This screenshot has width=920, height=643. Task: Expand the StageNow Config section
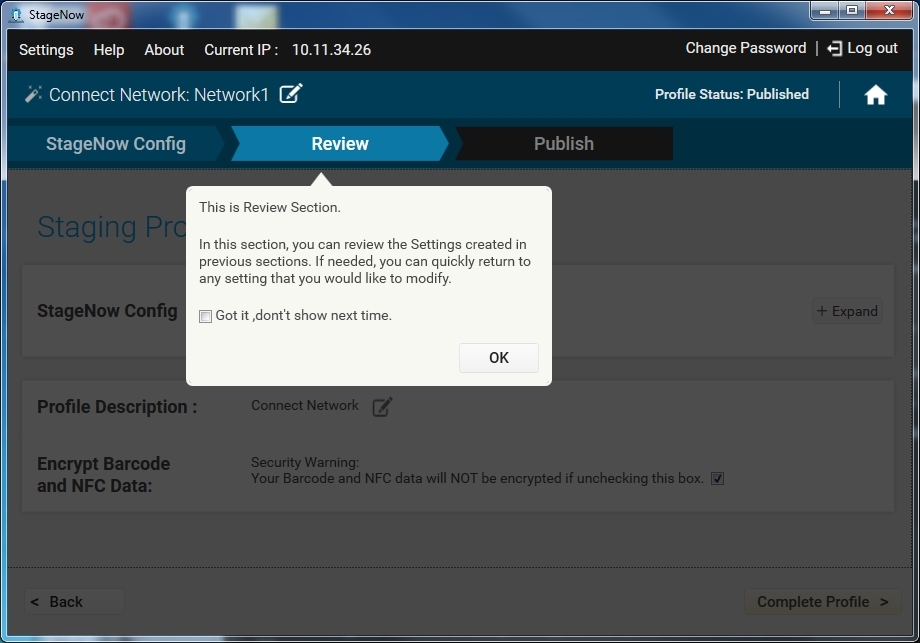[x=847, y=311]
